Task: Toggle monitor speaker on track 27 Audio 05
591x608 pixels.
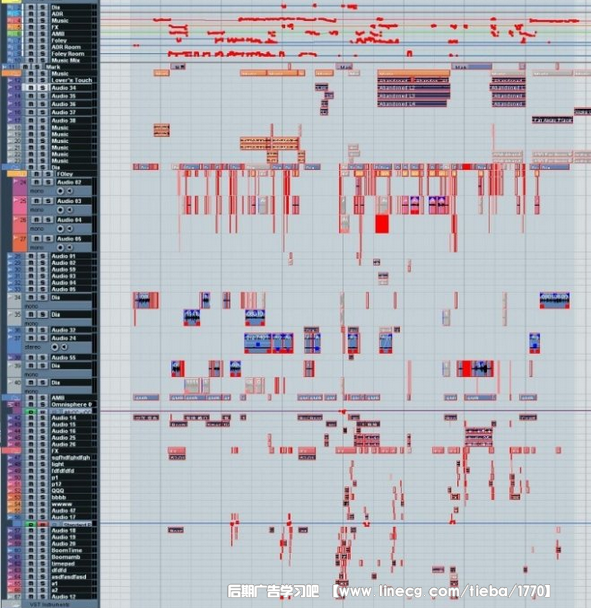Action: pos(69,247)
